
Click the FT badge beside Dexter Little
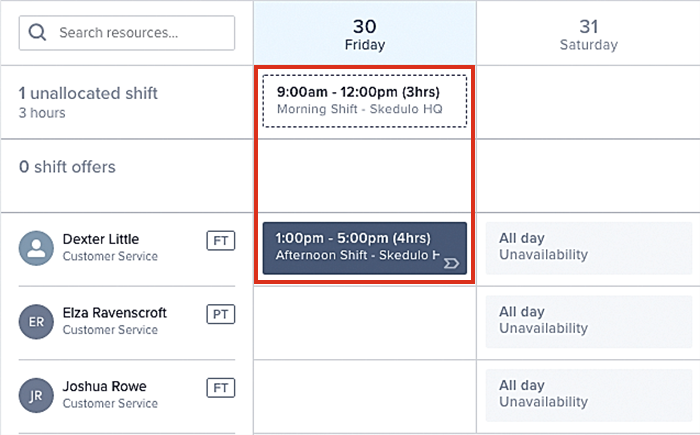point(220,240)
